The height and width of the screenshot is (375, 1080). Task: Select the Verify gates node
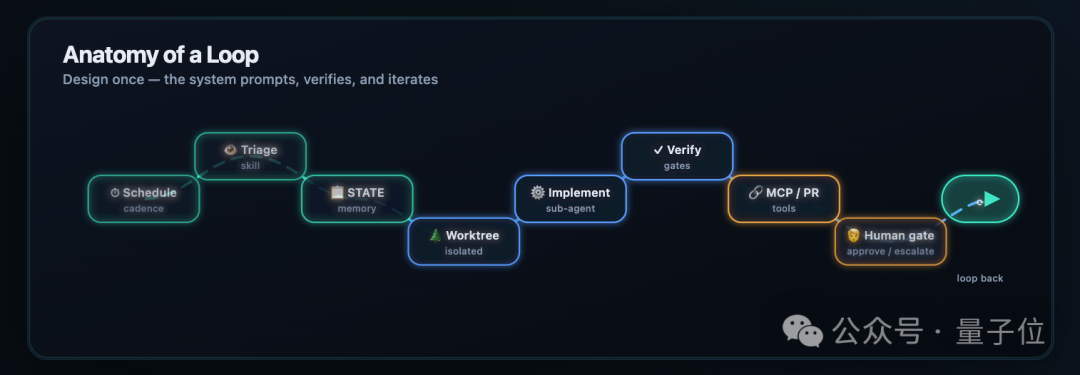(677, 156)
